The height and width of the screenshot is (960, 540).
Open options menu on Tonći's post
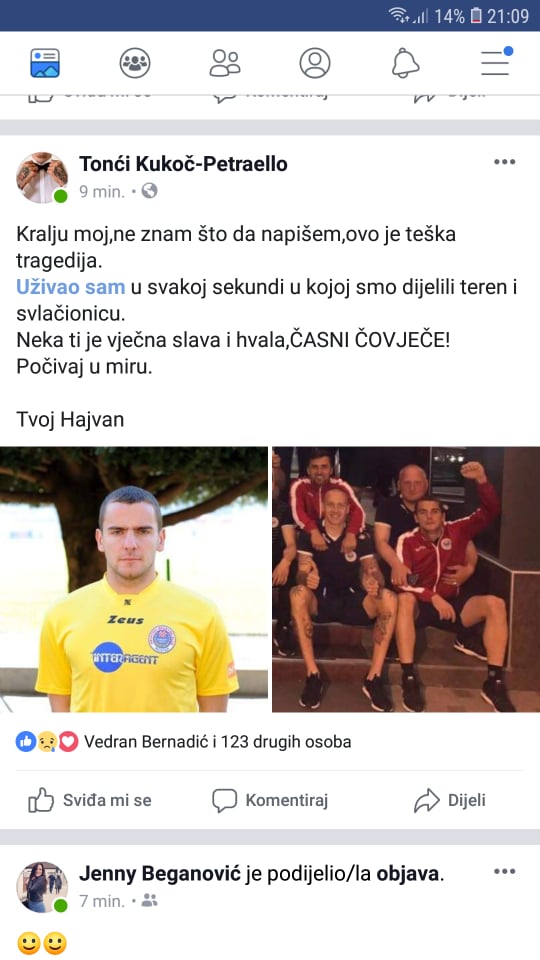504,162
